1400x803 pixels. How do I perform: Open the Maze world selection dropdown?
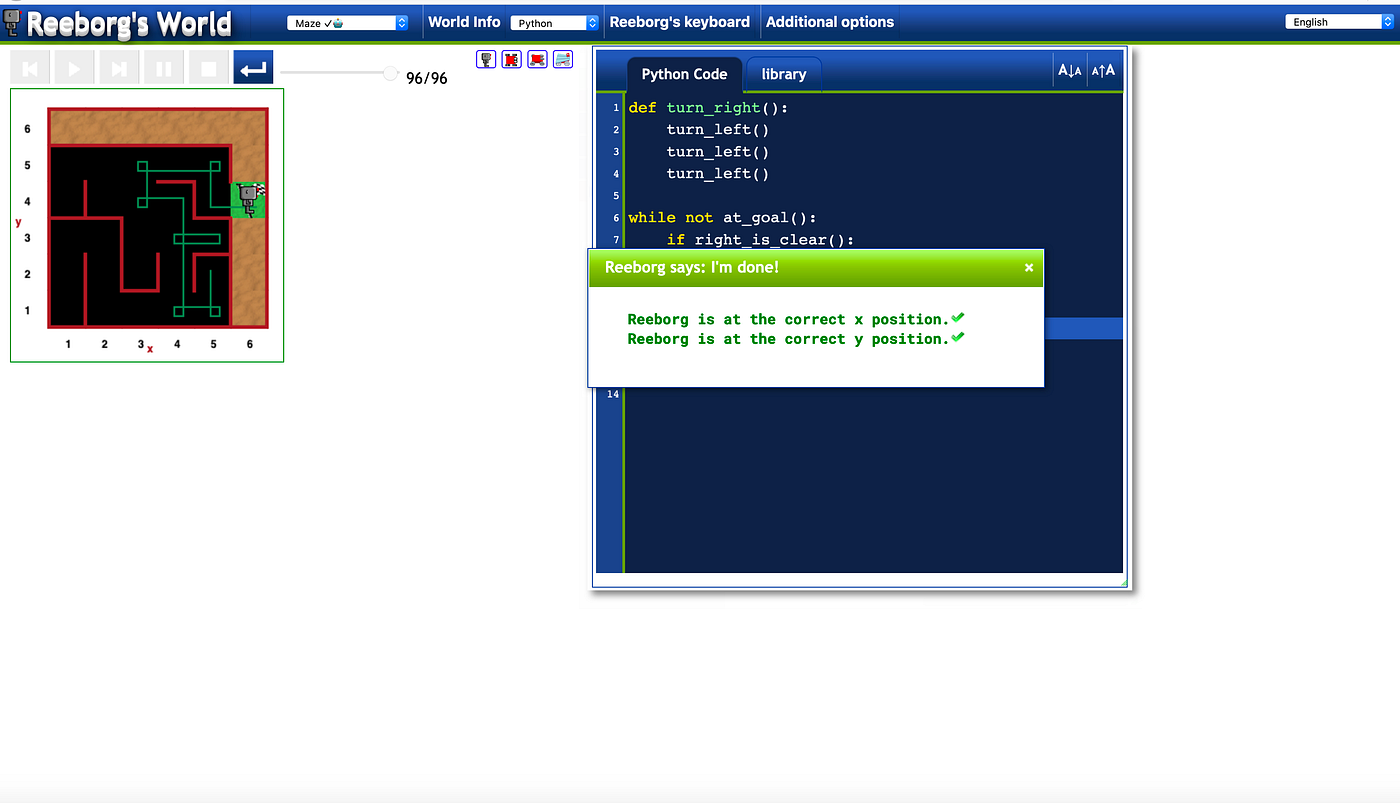(x=347, y=21)
